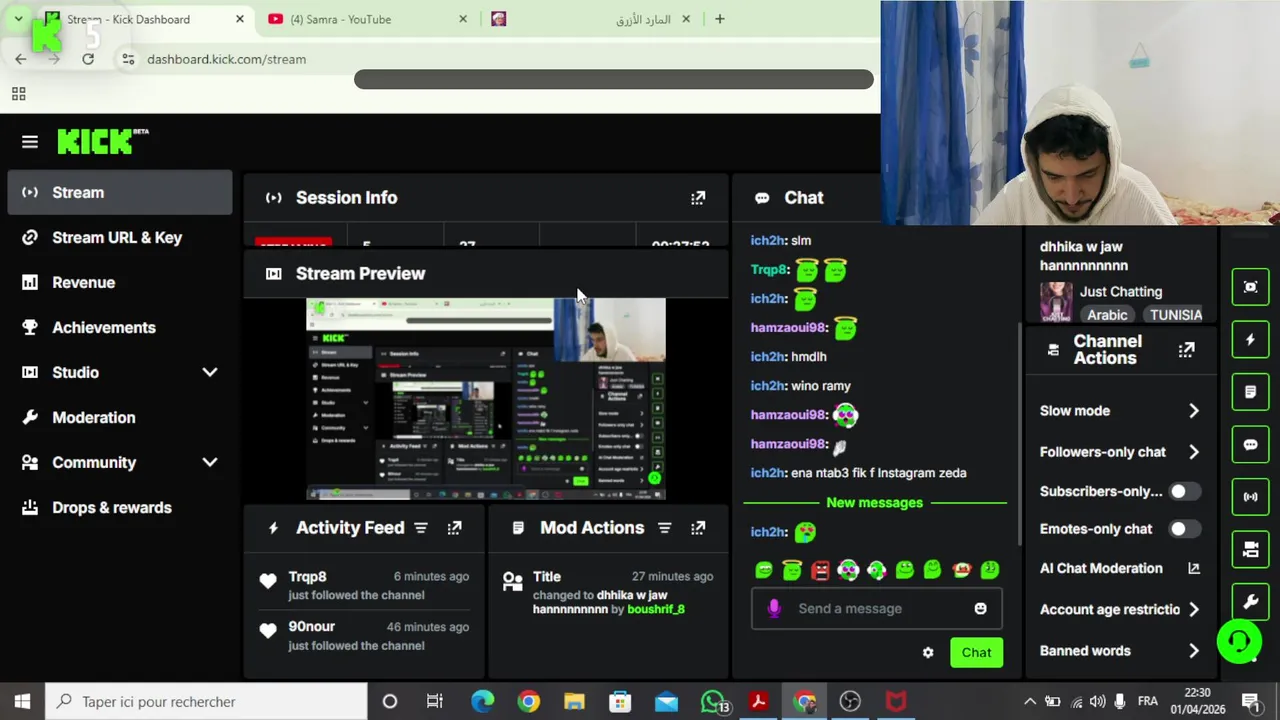This screenshot has width=1280, height=720.
Task: Open Account age restriction options arrow
Action: coord(1193,610)
